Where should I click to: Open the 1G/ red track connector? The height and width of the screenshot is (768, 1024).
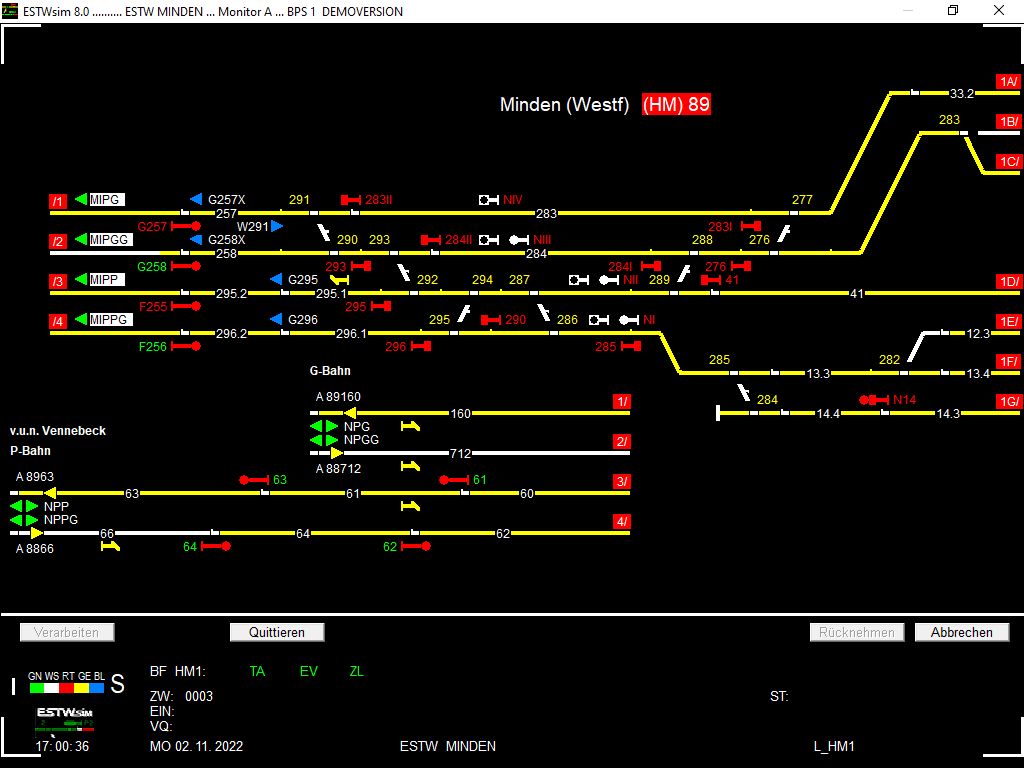[1008, 401]
